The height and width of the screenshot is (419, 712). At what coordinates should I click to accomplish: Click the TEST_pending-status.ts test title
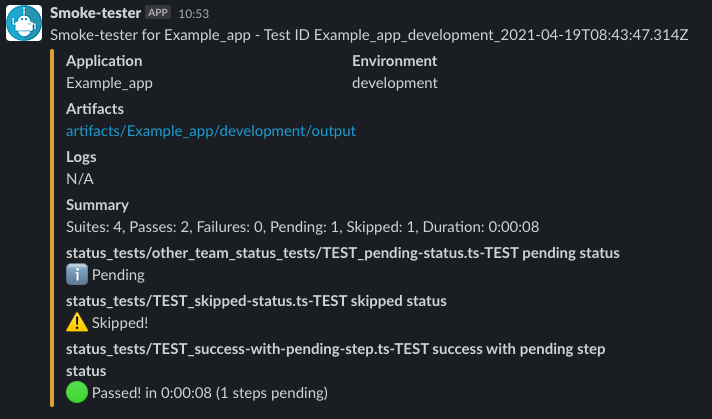pyautogui.click(x=343, y=253)
